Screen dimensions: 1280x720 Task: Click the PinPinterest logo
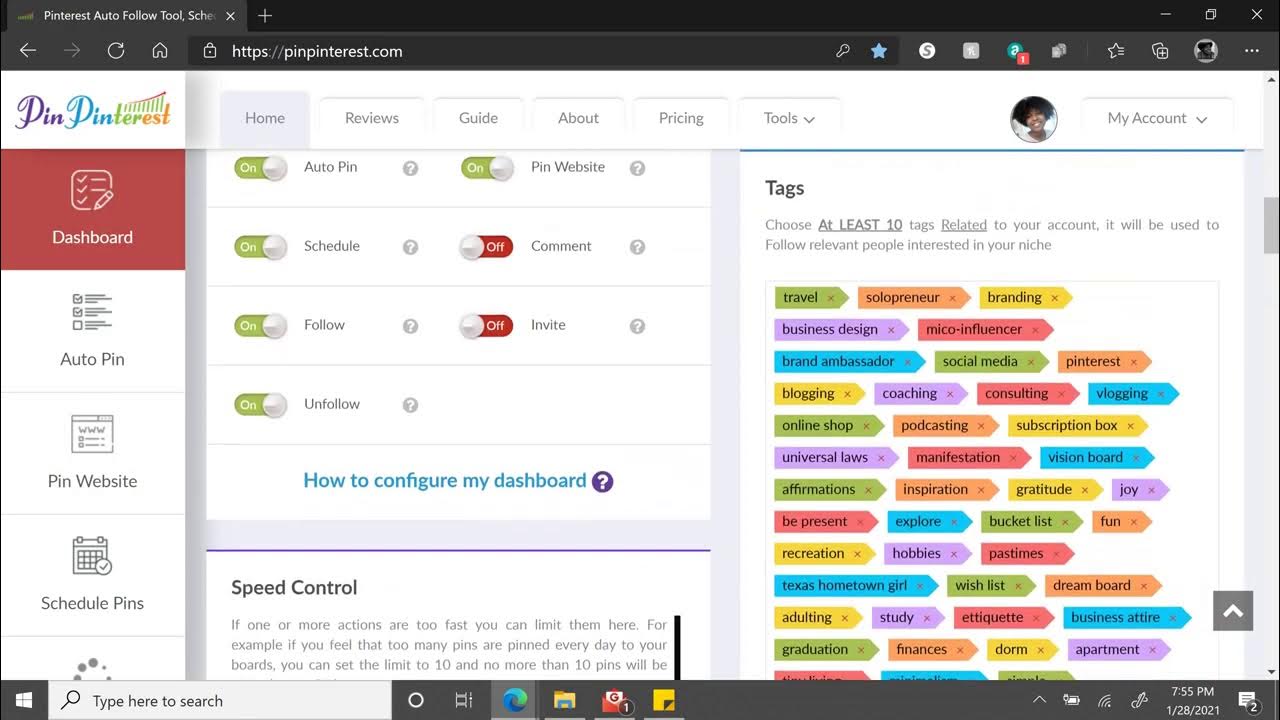(x=93, y=110)
